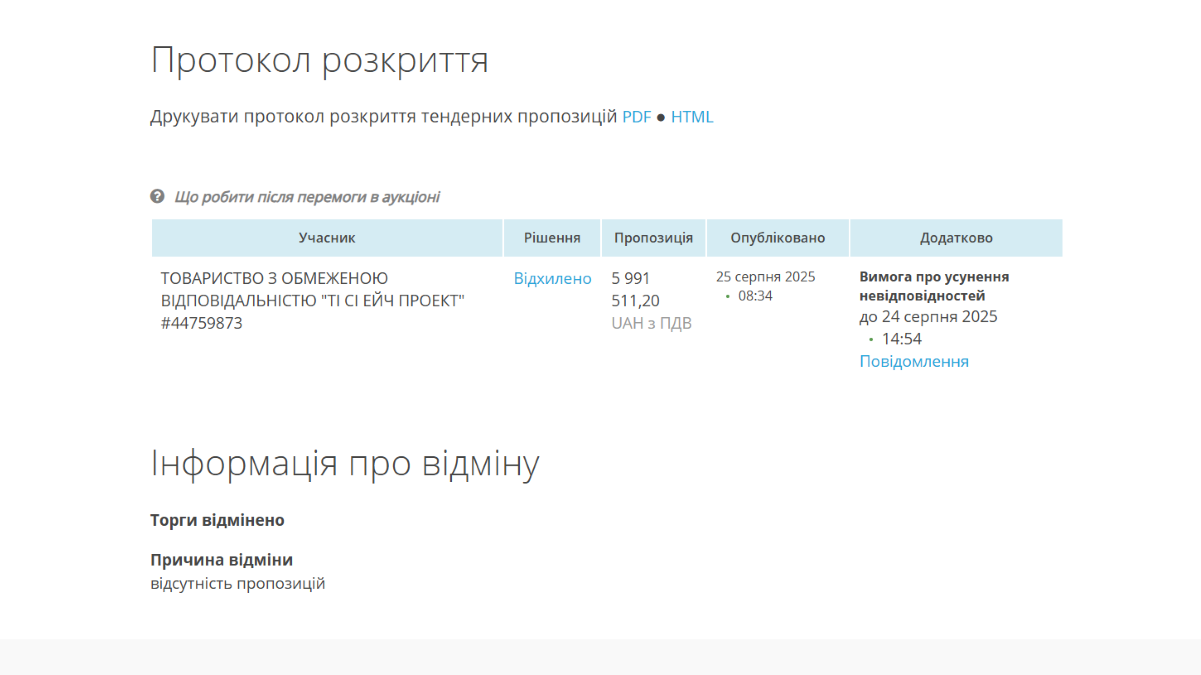
Task: View the "Відхилено" decision details
Action: [552, 278]
